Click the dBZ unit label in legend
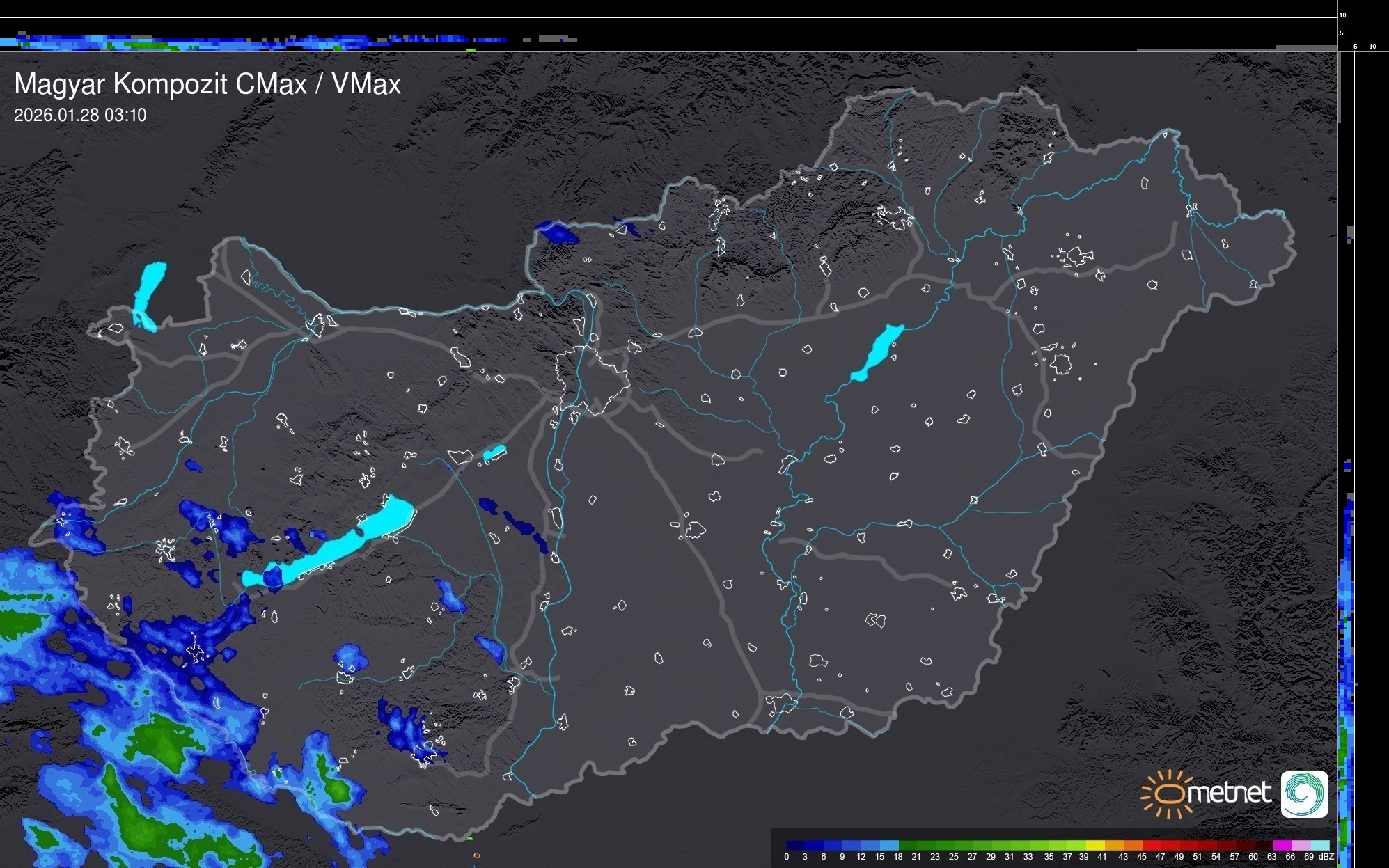 tap(1326, 857)
